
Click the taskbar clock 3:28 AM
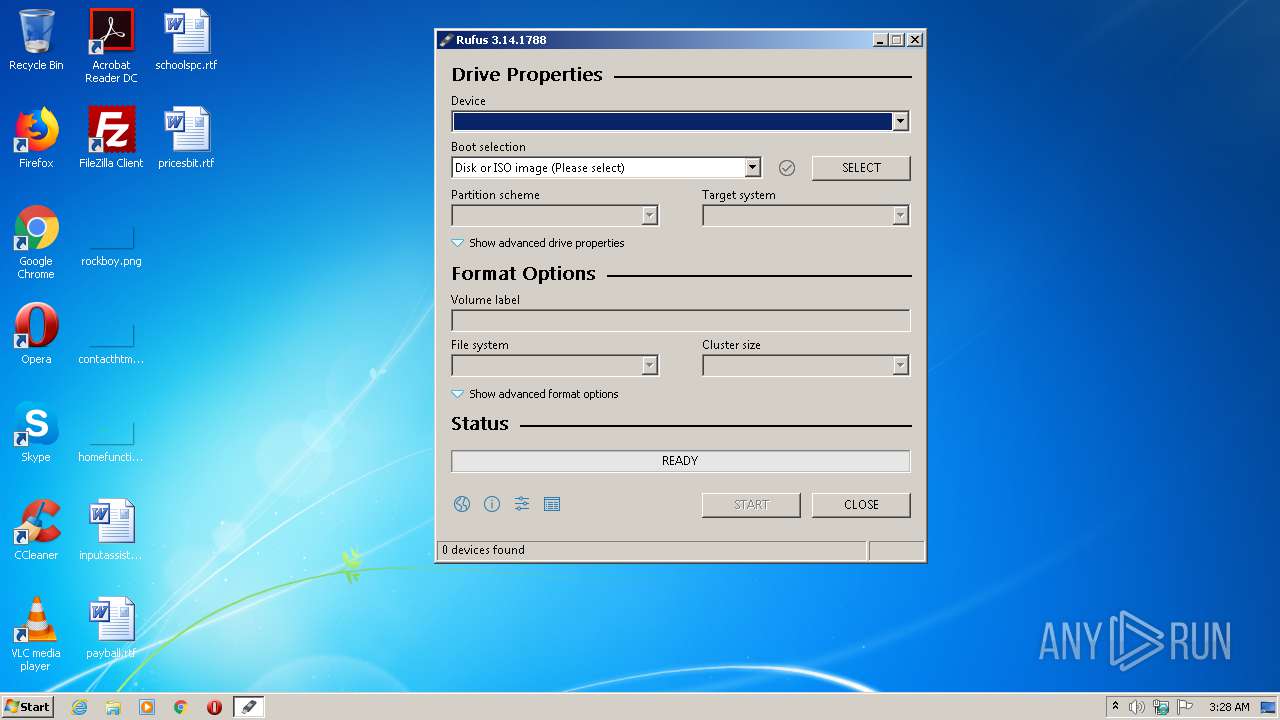pyautogui.click(x=1229, y=707)
